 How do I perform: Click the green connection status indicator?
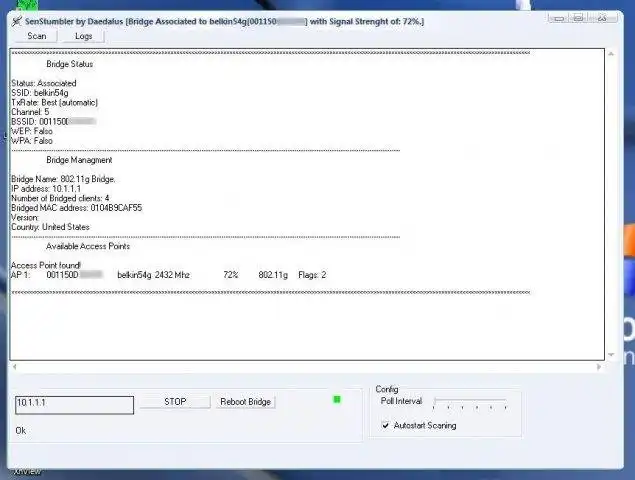point(337,400)
